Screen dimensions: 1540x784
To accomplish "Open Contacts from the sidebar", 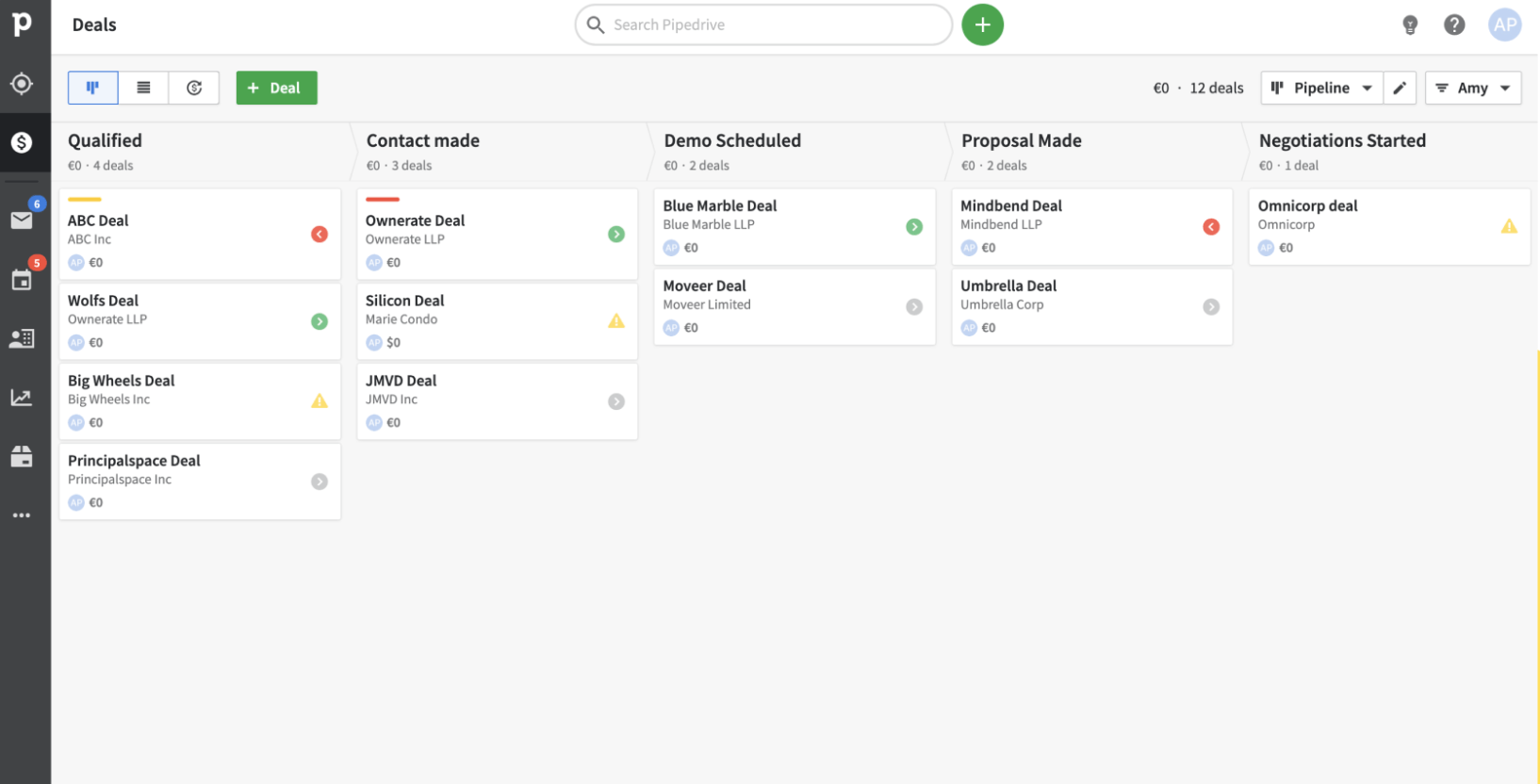I will [x=22, y=338].
